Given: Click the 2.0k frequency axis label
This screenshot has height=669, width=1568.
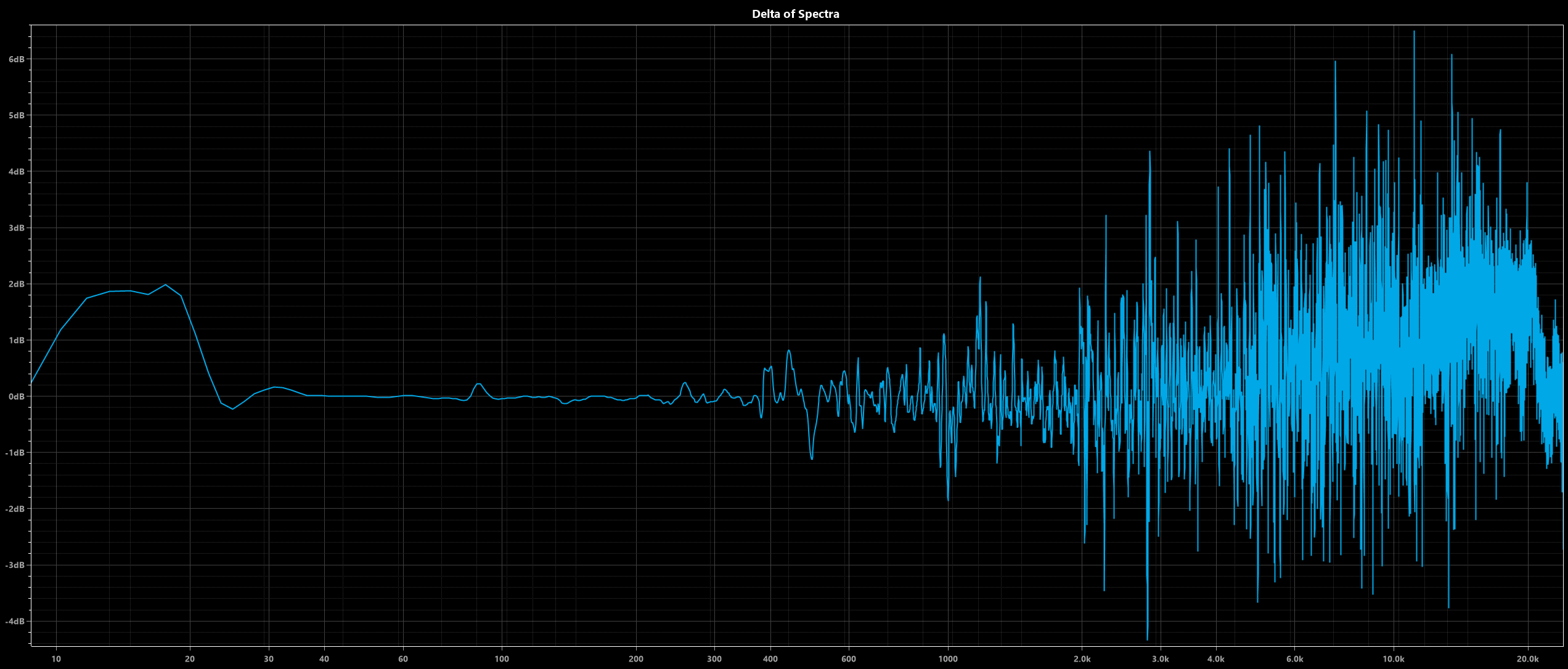Looking at the screenshot, I should point(1082,659).
